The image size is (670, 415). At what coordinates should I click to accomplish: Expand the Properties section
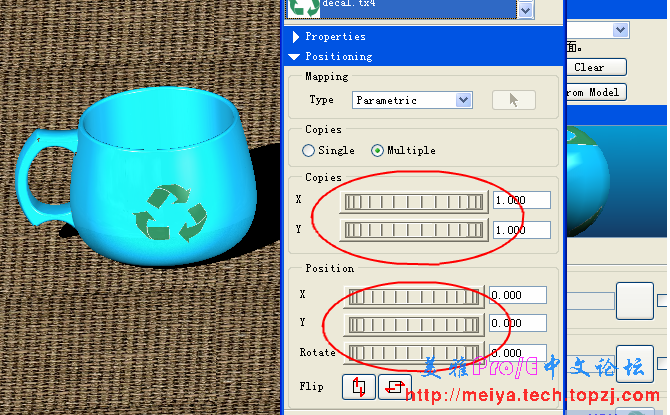(x=296, y=37)
